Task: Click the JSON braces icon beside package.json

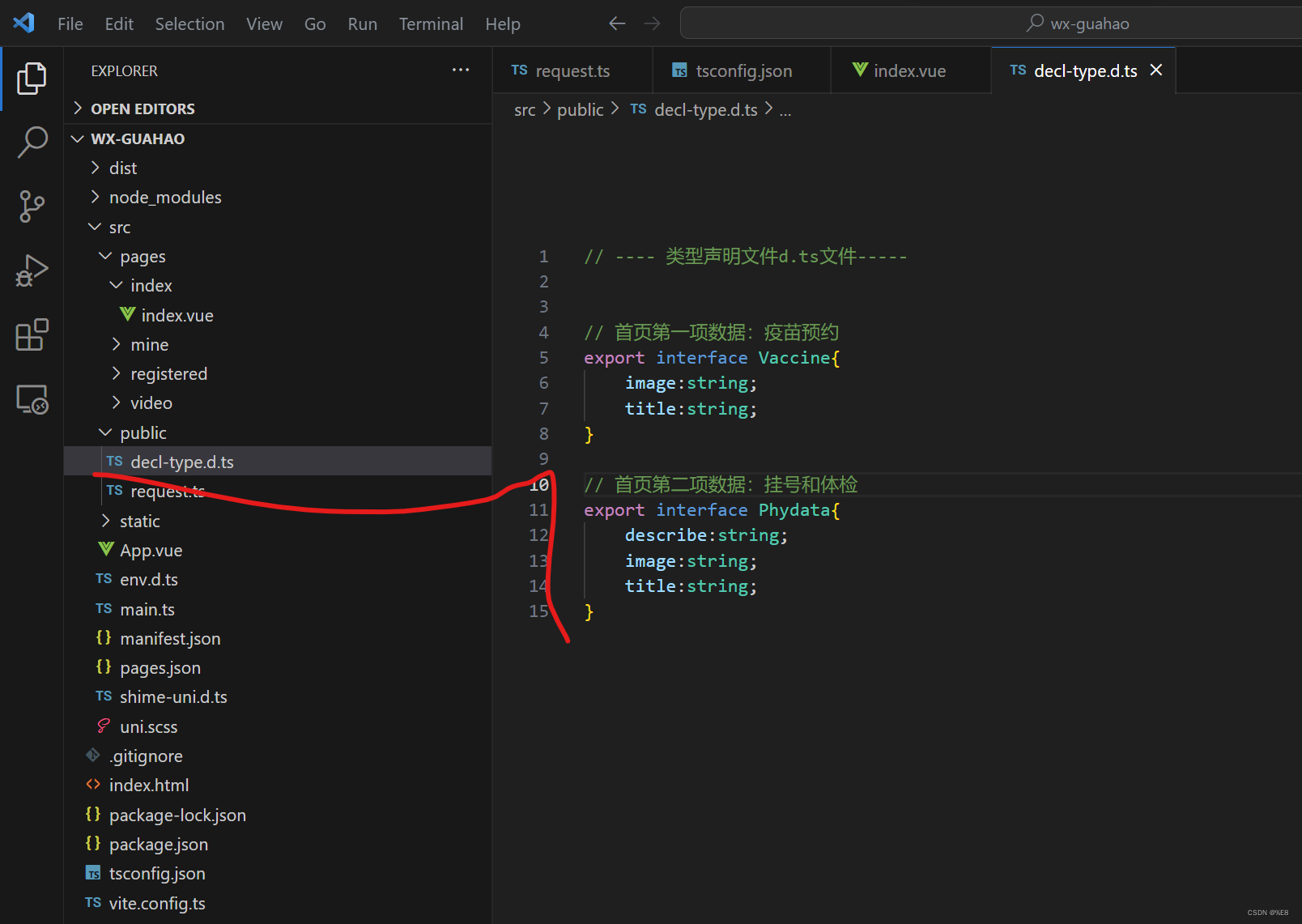Action: 93,843
